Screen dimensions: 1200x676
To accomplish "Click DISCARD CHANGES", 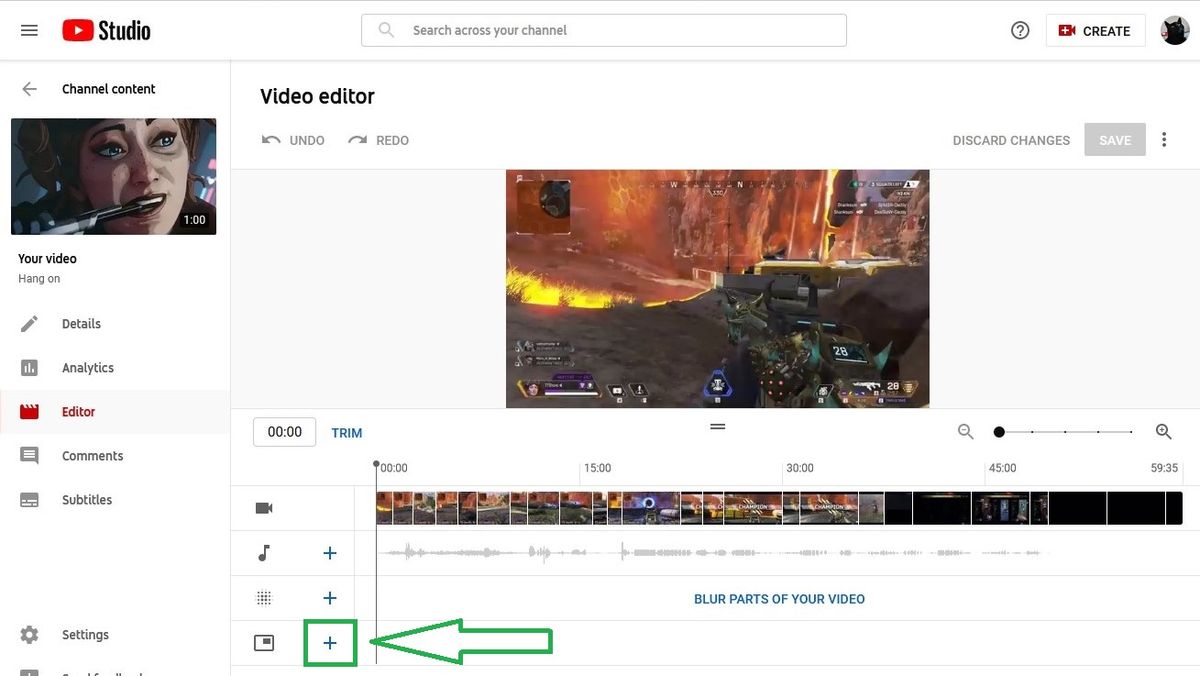I will coord(1010,140).
